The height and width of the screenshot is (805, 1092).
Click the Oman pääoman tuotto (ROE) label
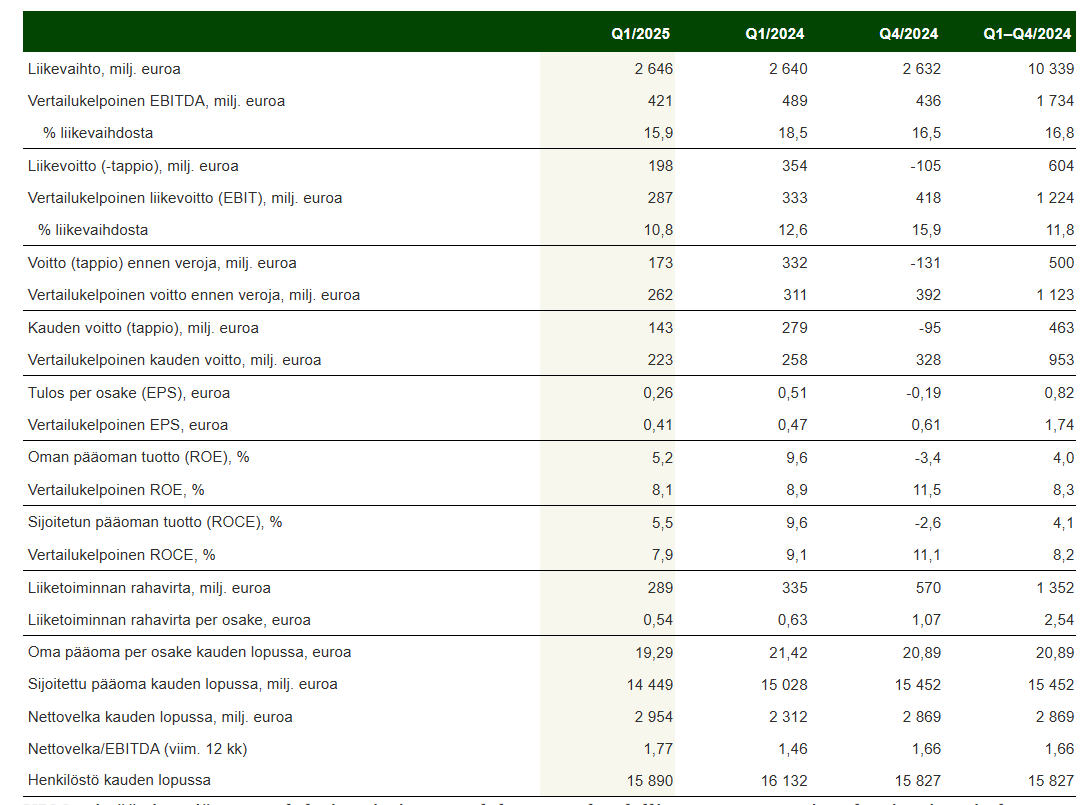click(x=139, y=457)
